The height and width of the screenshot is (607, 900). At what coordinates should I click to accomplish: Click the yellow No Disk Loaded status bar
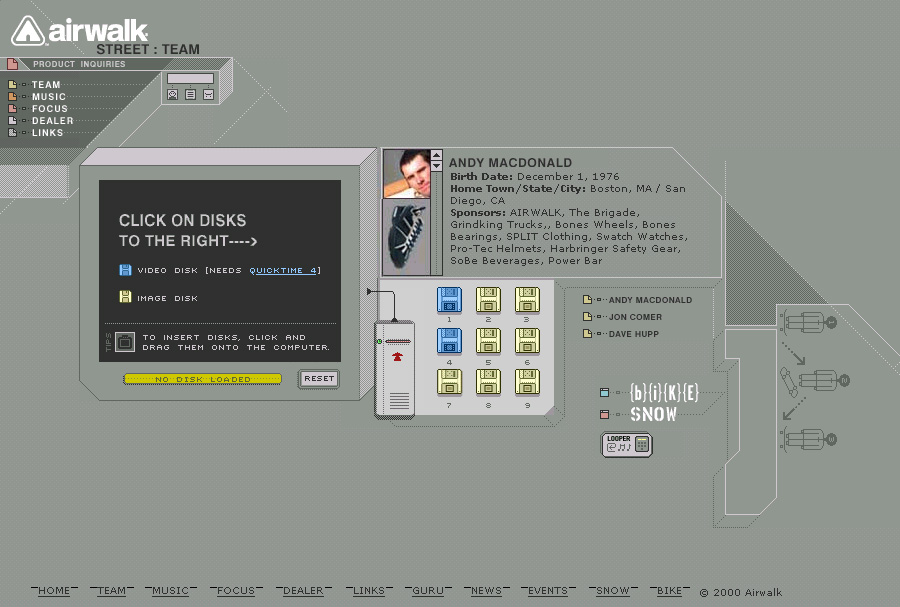(x=203, y=379)
